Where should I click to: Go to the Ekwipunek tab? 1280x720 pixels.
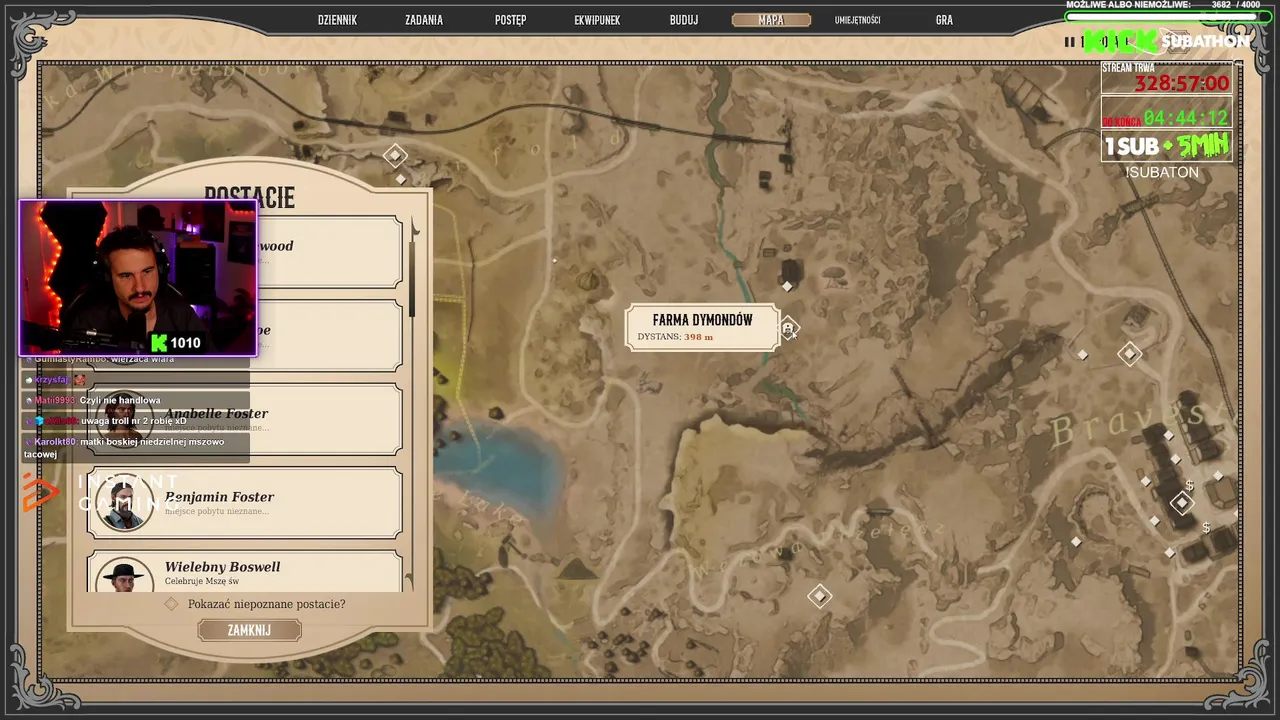[598, 20]
